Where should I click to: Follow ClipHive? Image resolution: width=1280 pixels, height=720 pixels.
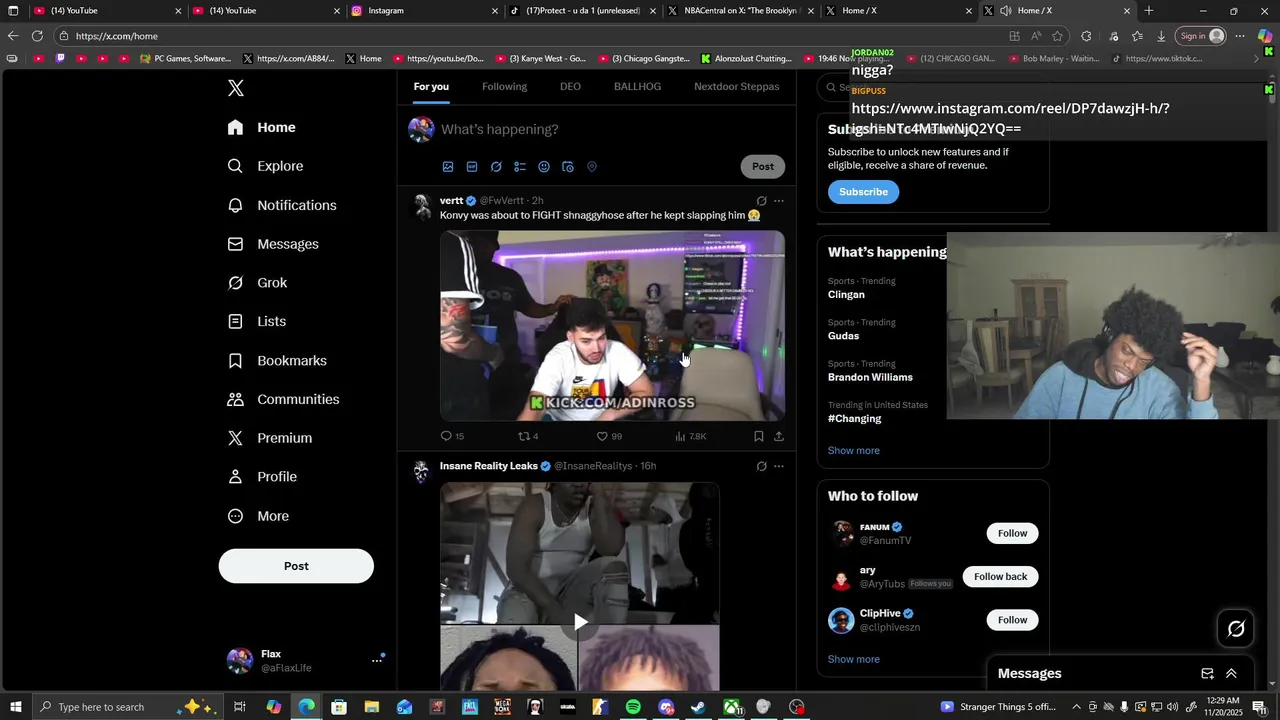coord(1012,620)
